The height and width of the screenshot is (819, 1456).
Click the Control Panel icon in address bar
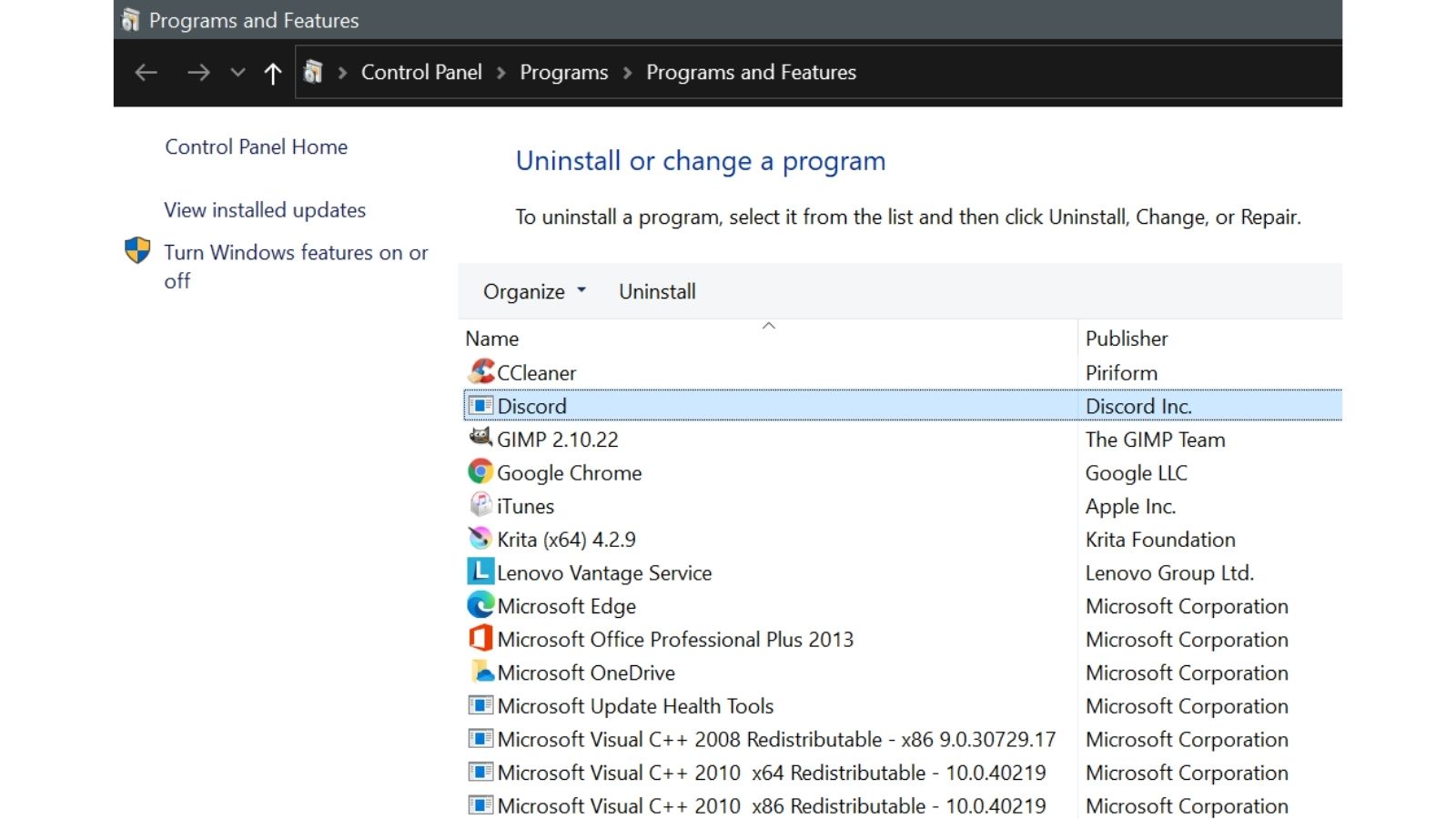pyautogui.click(x=313, y=72)
